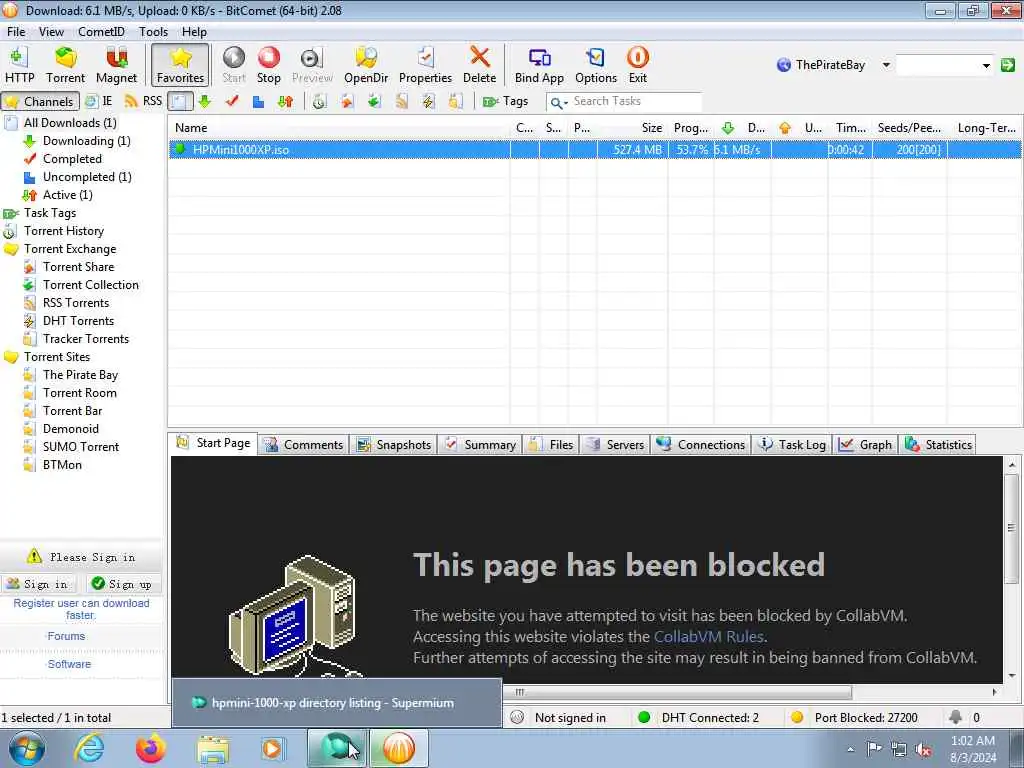1024x768 pixels.
Task: Open the Help menu
Action: point(194,31)
